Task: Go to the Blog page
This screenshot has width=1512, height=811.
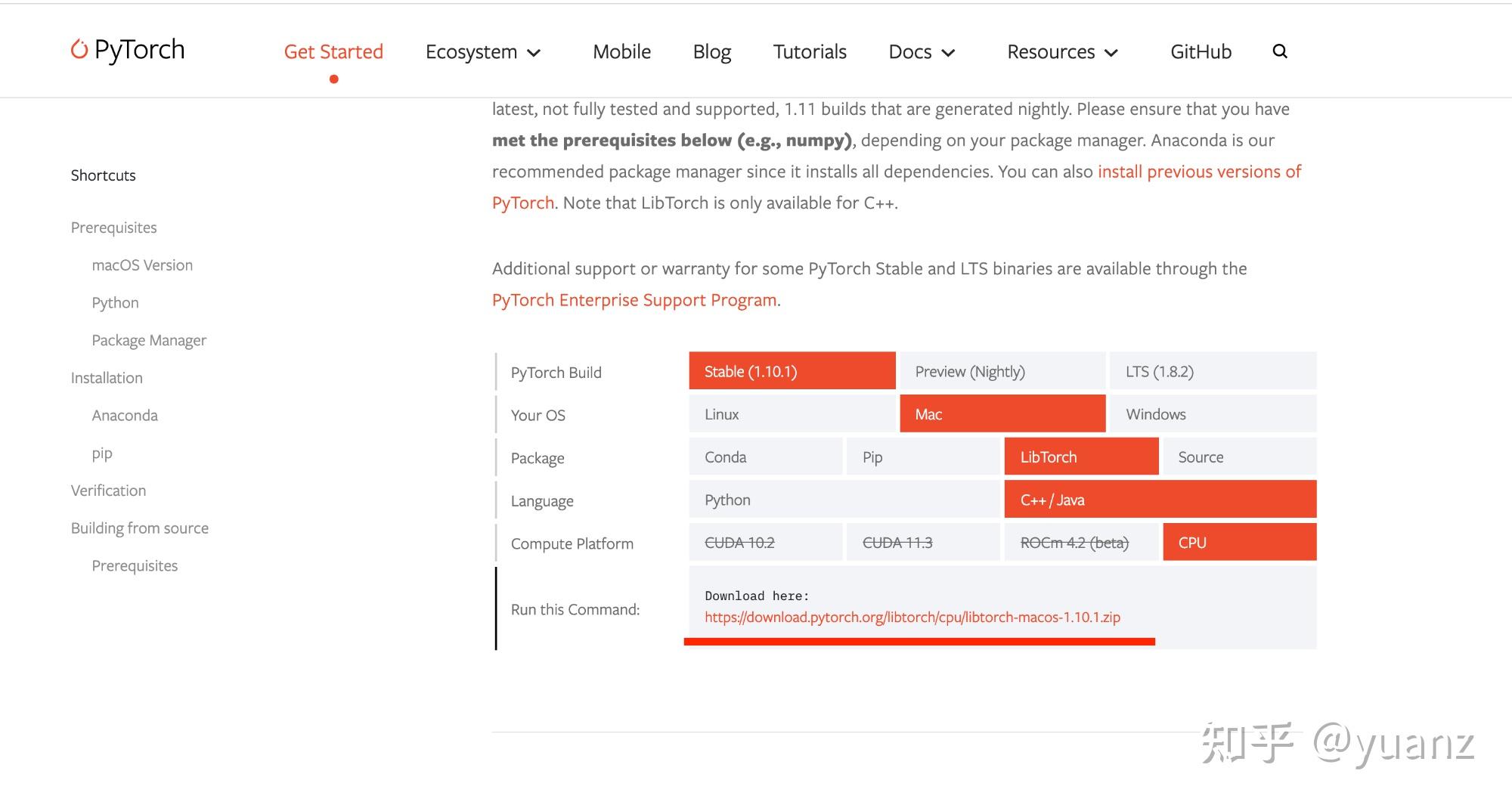Action: click(711, 52)
